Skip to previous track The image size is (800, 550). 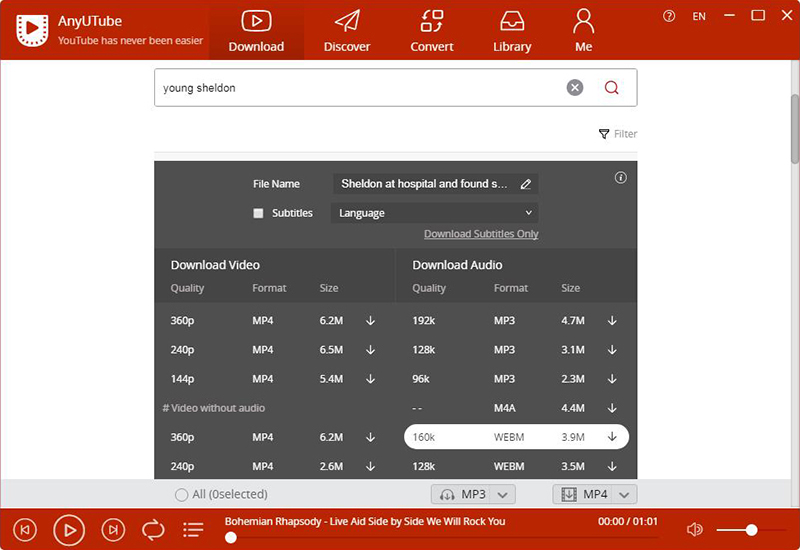[x=25, y=530]
